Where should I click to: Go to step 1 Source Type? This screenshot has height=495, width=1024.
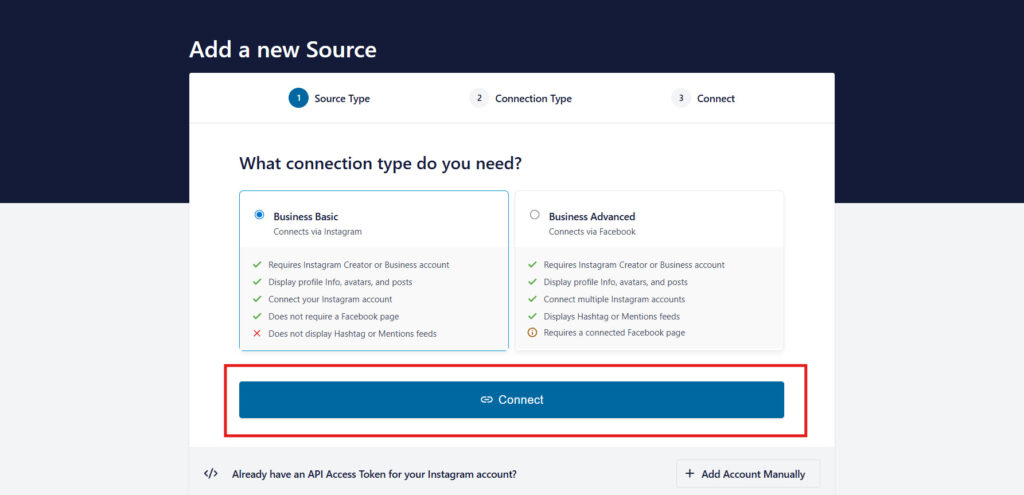pos(330,99)
